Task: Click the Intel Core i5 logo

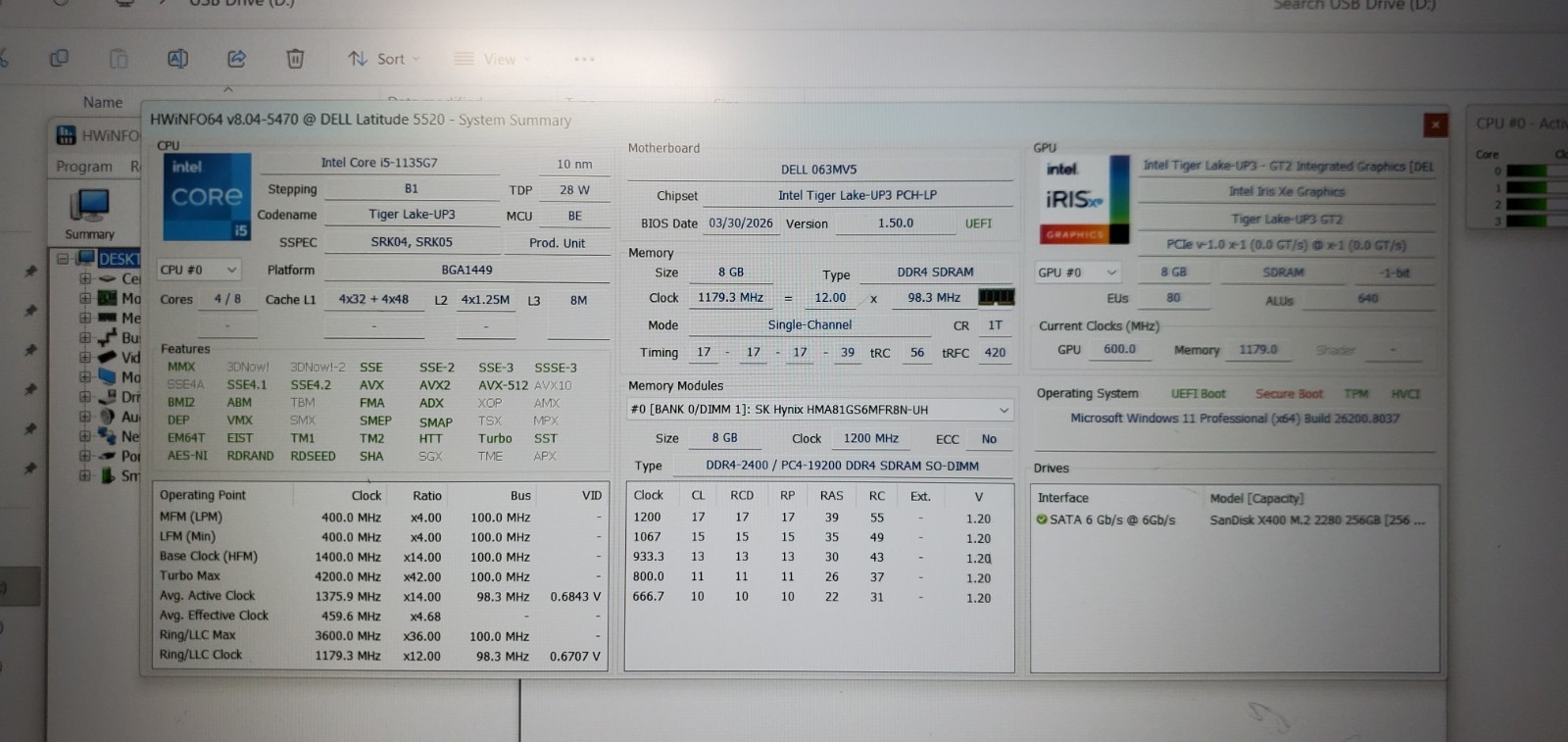Action: pos(207,197)
